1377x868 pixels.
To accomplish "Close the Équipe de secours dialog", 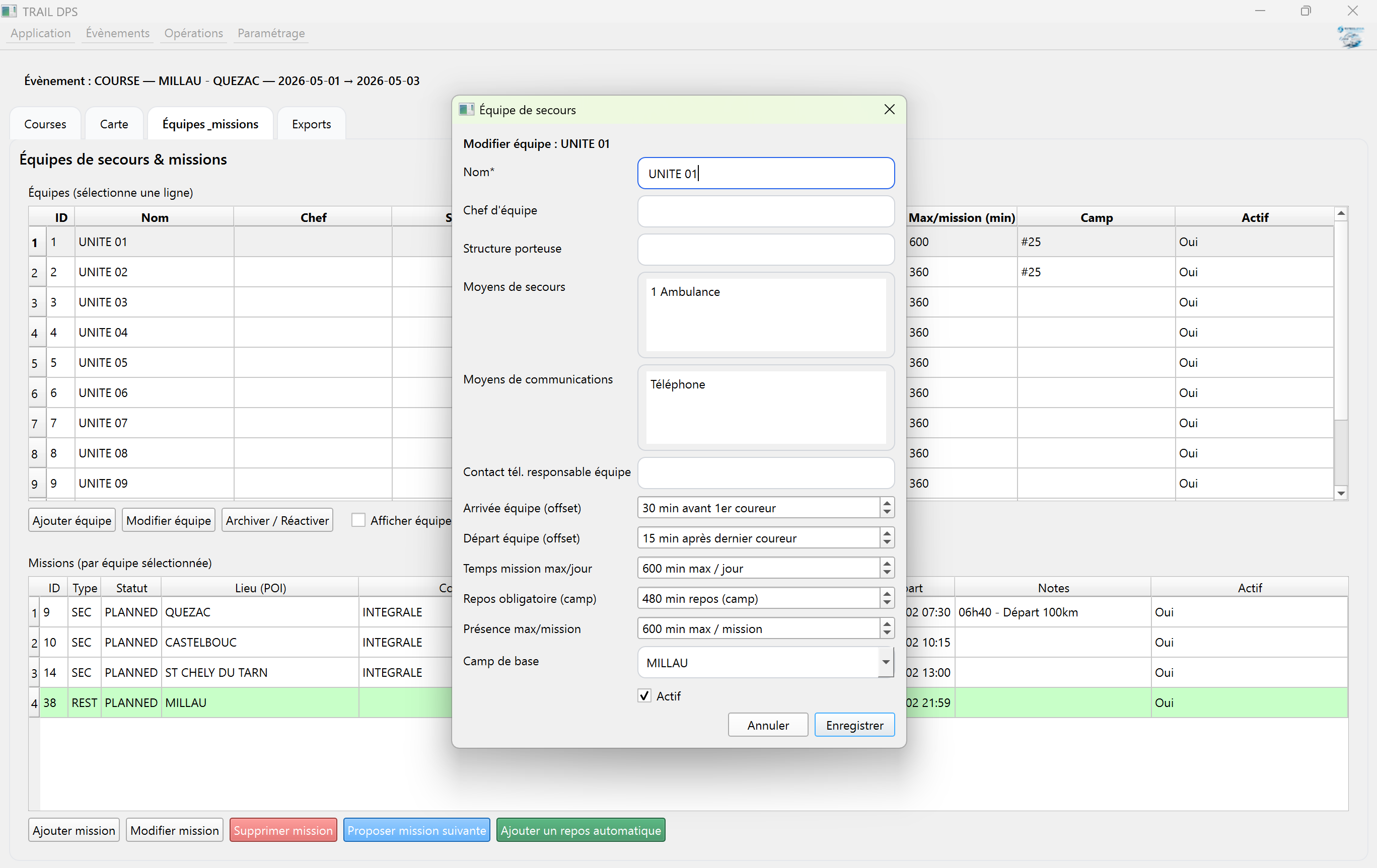I will (x=889, y=109).
